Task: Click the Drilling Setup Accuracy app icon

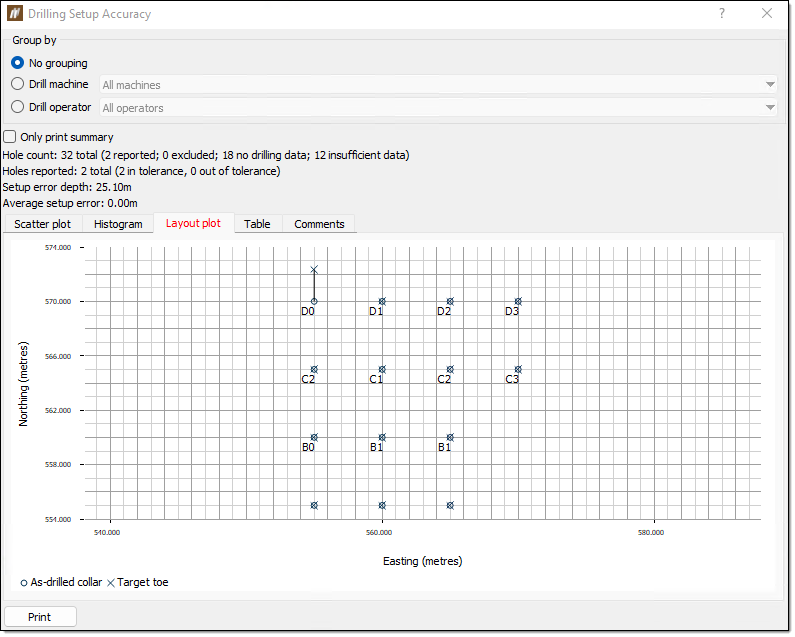Action: click(x=15, y=13)
